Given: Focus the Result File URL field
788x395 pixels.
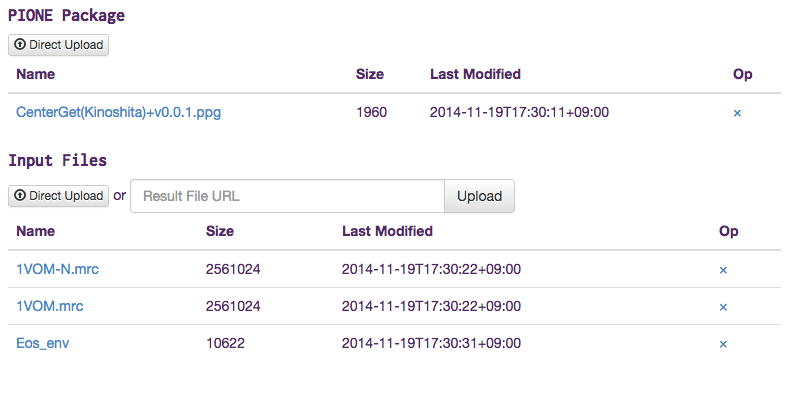Looking at the screenshot, I should [x=287, y=196].
